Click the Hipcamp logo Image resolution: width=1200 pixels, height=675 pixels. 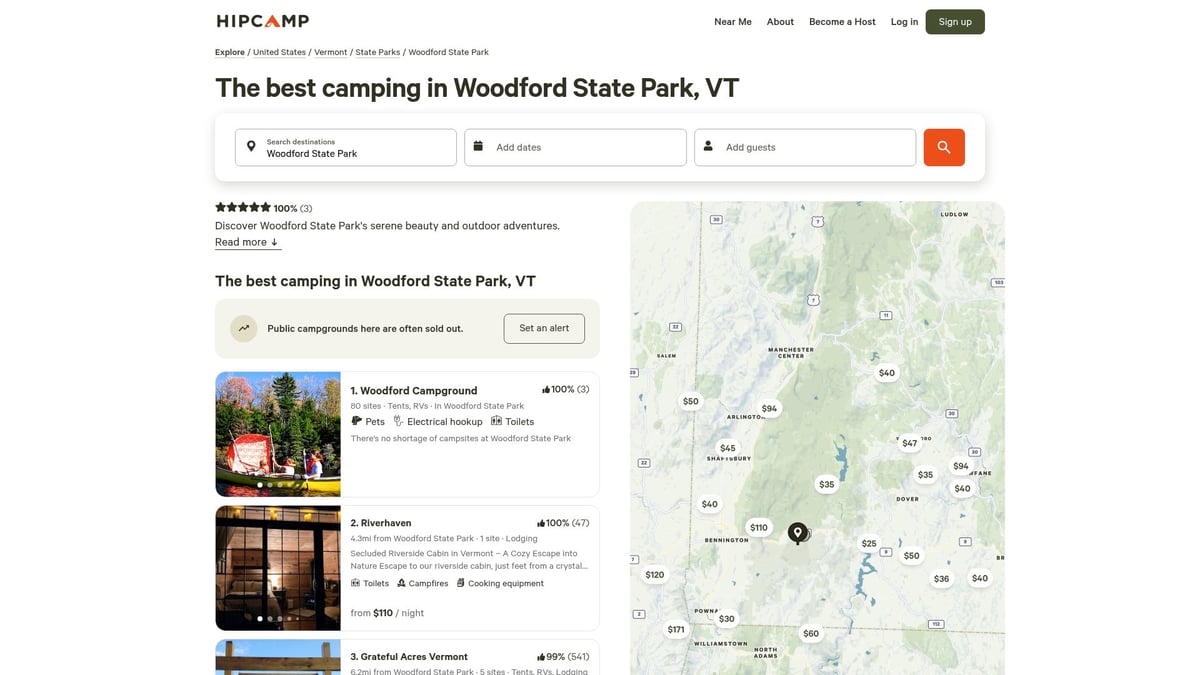tap(261, 20)
